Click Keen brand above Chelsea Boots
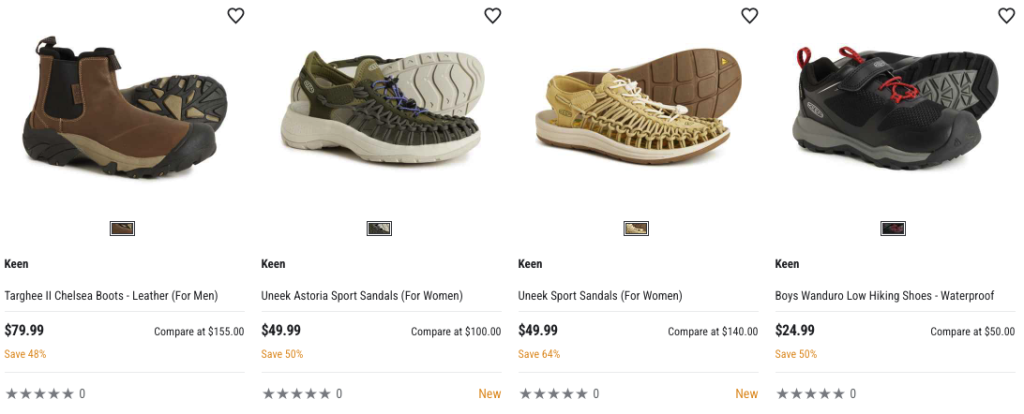Viewport: 1024px width, 414px height. coord(16,264)
